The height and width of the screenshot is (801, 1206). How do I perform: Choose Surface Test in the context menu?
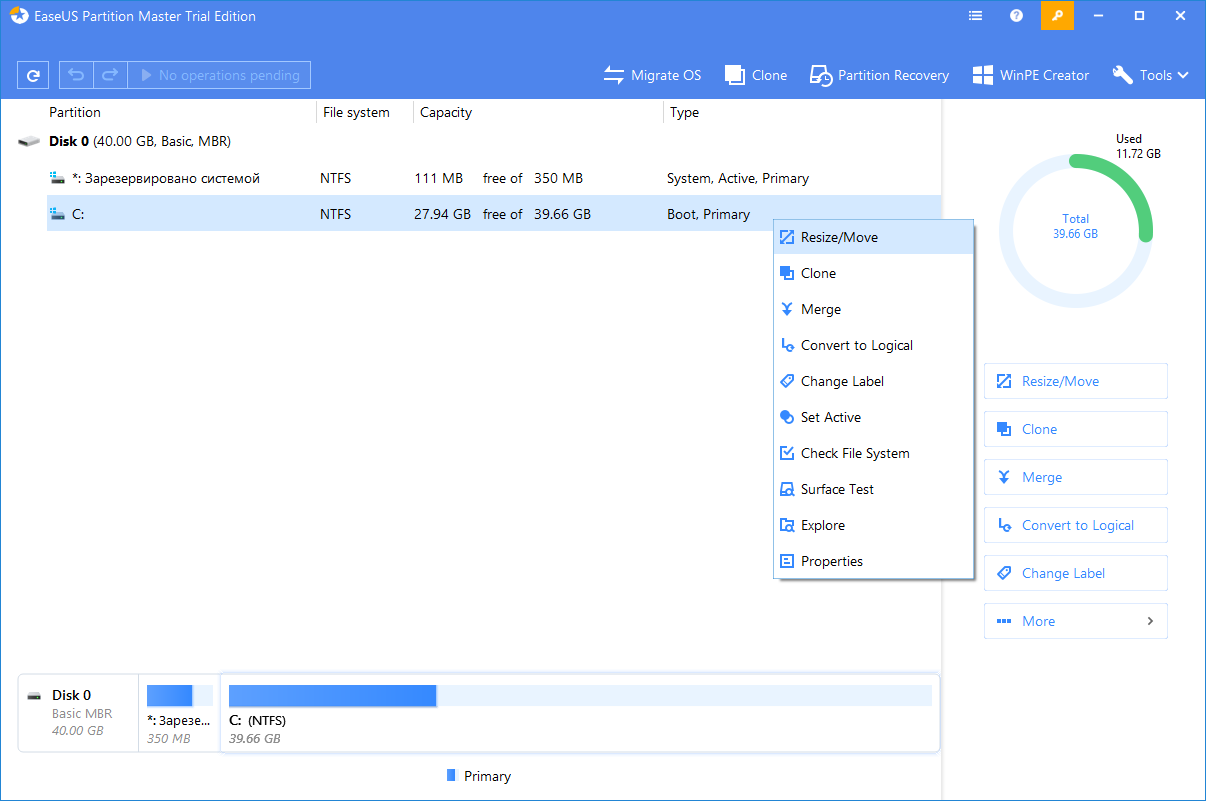coord(874,489)
